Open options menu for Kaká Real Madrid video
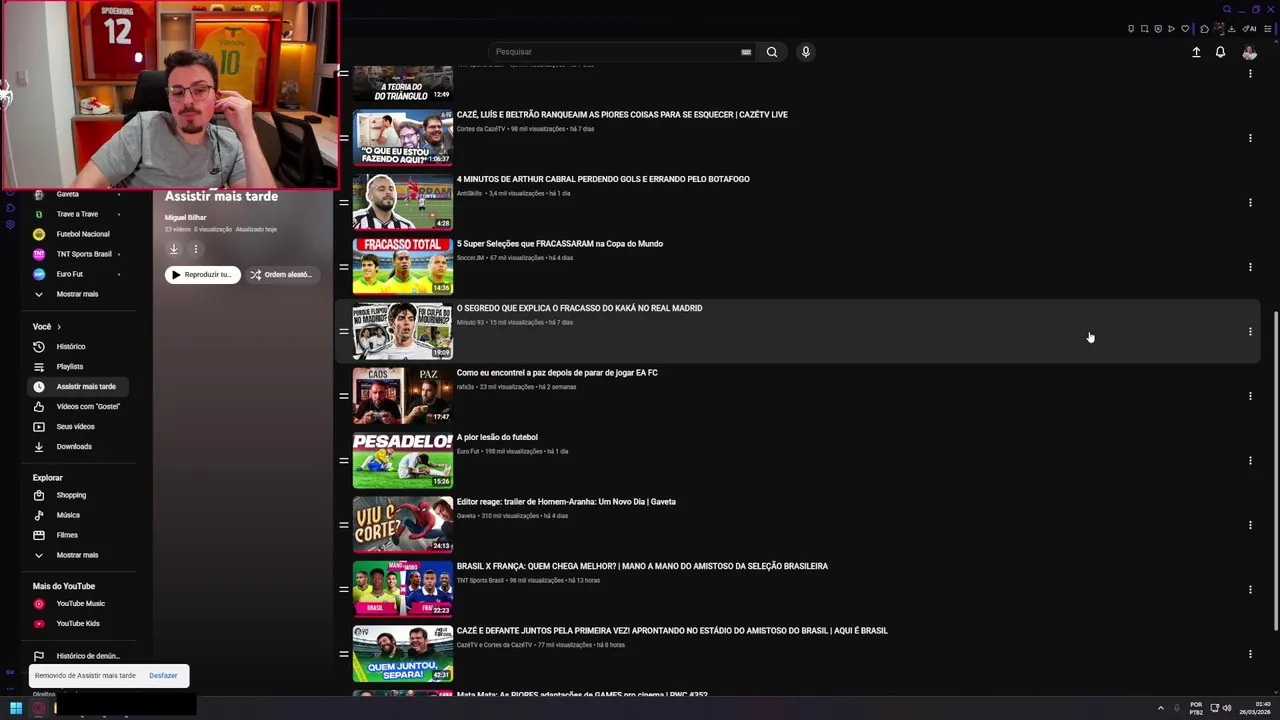Viewport: 1280px width, 720px height. click(x=1250, y=332)
